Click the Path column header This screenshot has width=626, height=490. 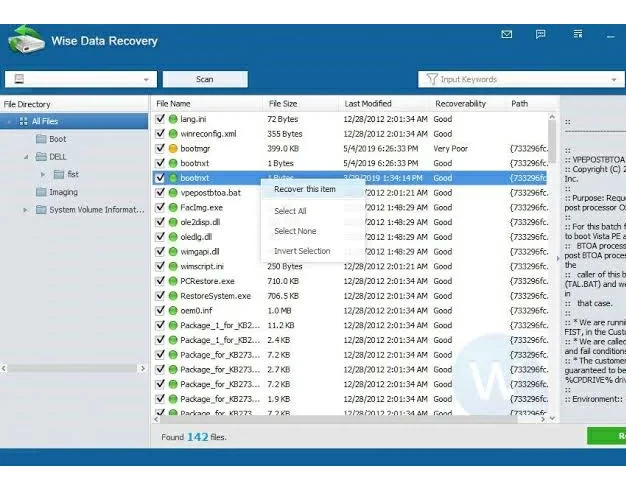pyautogui.click(x=519, y=104)
